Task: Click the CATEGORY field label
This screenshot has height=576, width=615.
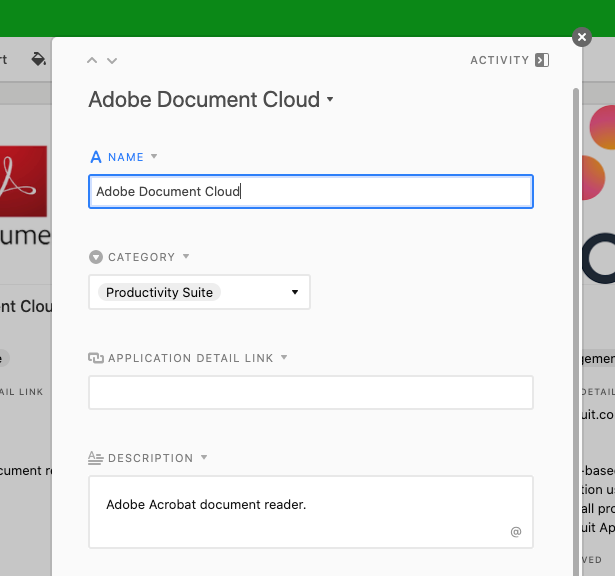Action: tap(142, 257)
